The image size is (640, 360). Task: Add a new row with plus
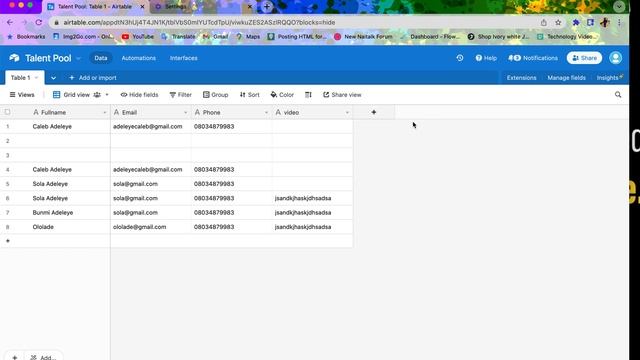(8, 241)
